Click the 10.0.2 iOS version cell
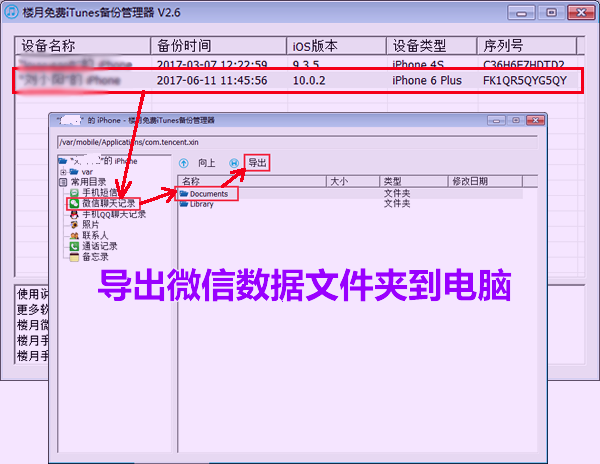The image size is (600, 464). pos(309,81)
